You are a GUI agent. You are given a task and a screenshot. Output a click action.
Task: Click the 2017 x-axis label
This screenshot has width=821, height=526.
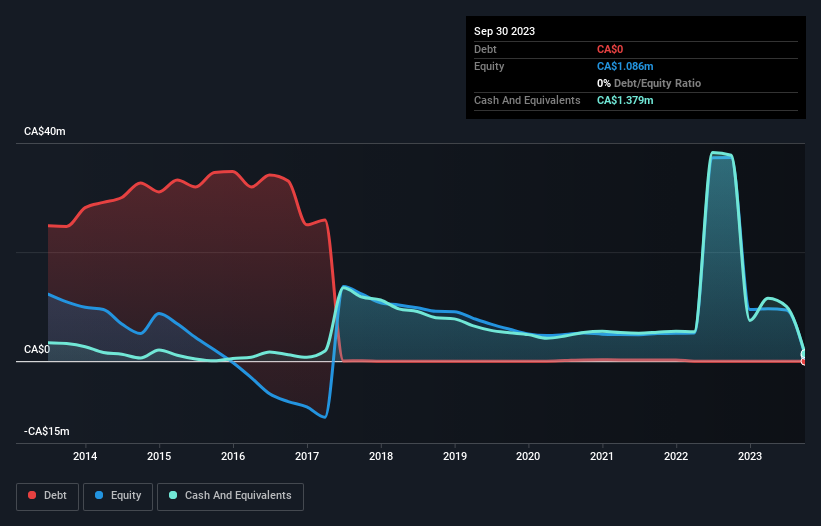pyautogui.click(x=307, y=456)
